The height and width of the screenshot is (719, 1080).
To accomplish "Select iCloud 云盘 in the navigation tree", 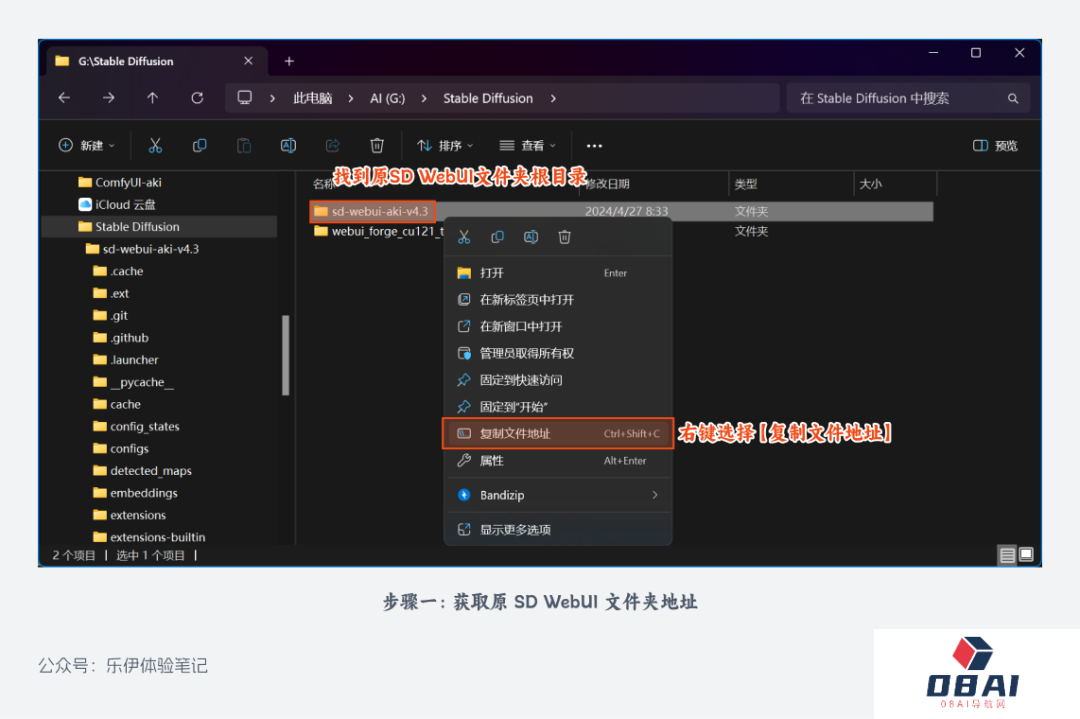I will click(x=117, y=205).
